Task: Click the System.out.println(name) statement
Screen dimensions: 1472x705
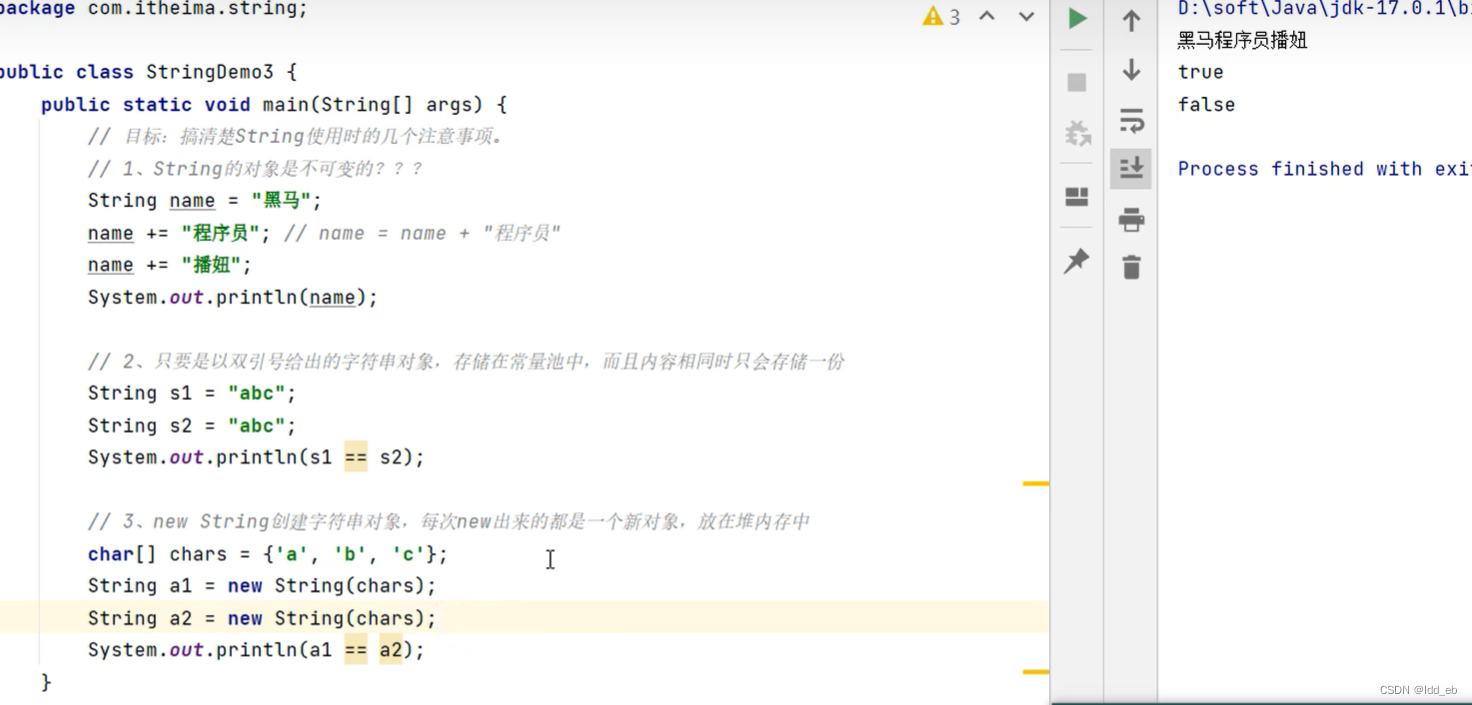Action: (x=233, y=297)
